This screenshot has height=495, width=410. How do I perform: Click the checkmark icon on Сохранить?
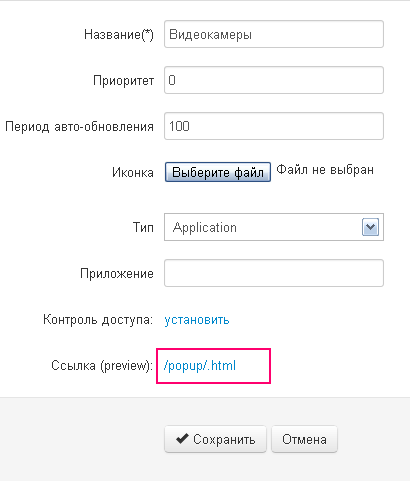(182, 439)
